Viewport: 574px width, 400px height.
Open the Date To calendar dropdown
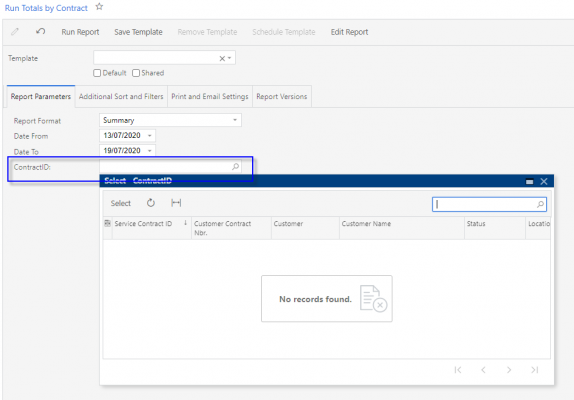coord(149,151)
